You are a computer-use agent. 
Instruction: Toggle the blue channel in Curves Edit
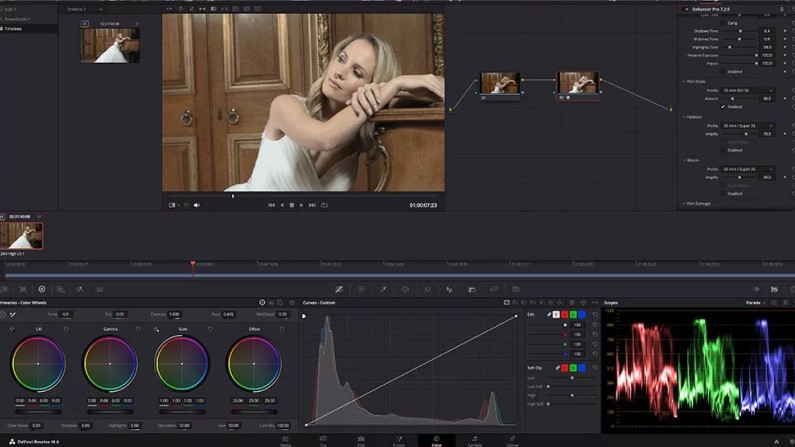[582, 315]
